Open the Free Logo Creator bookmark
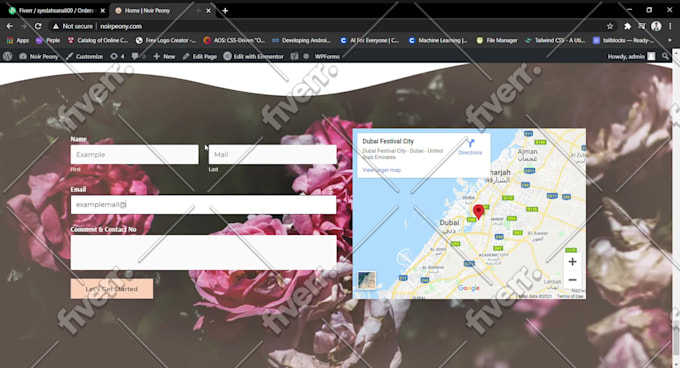 166,40
